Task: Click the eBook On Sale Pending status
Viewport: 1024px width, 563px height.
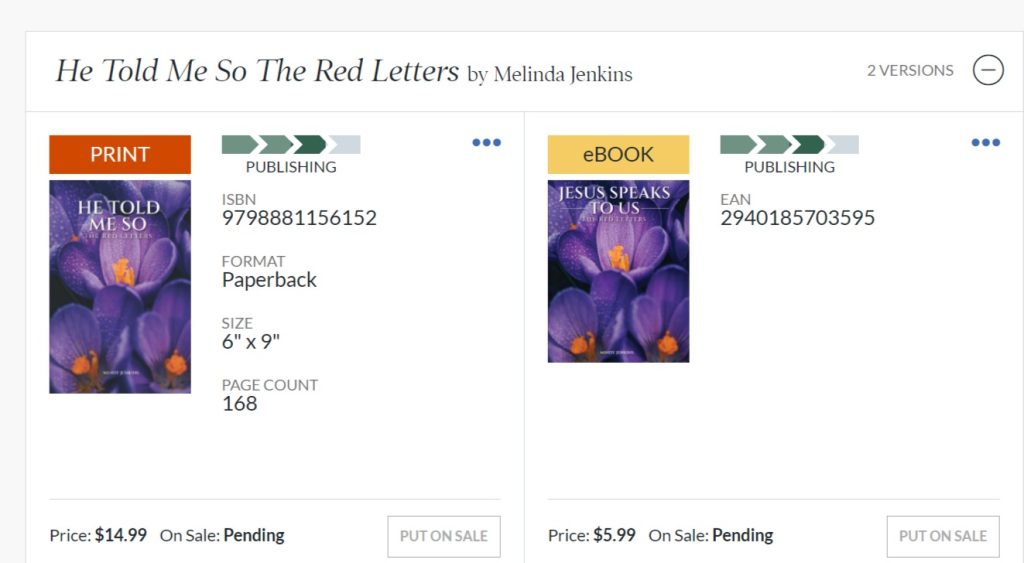Action: (x=742, y=535)
